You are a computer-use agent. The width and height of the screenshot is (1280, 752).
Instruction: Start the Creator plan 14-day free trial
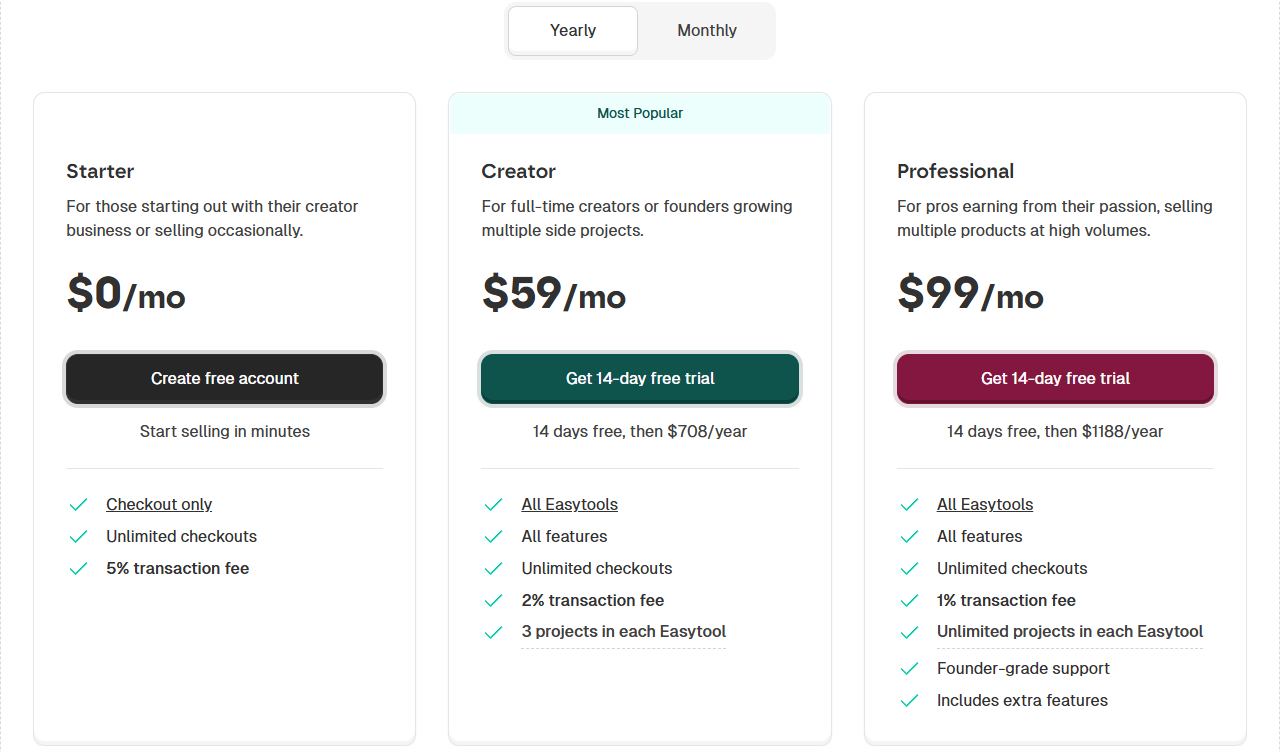[640, 379]
